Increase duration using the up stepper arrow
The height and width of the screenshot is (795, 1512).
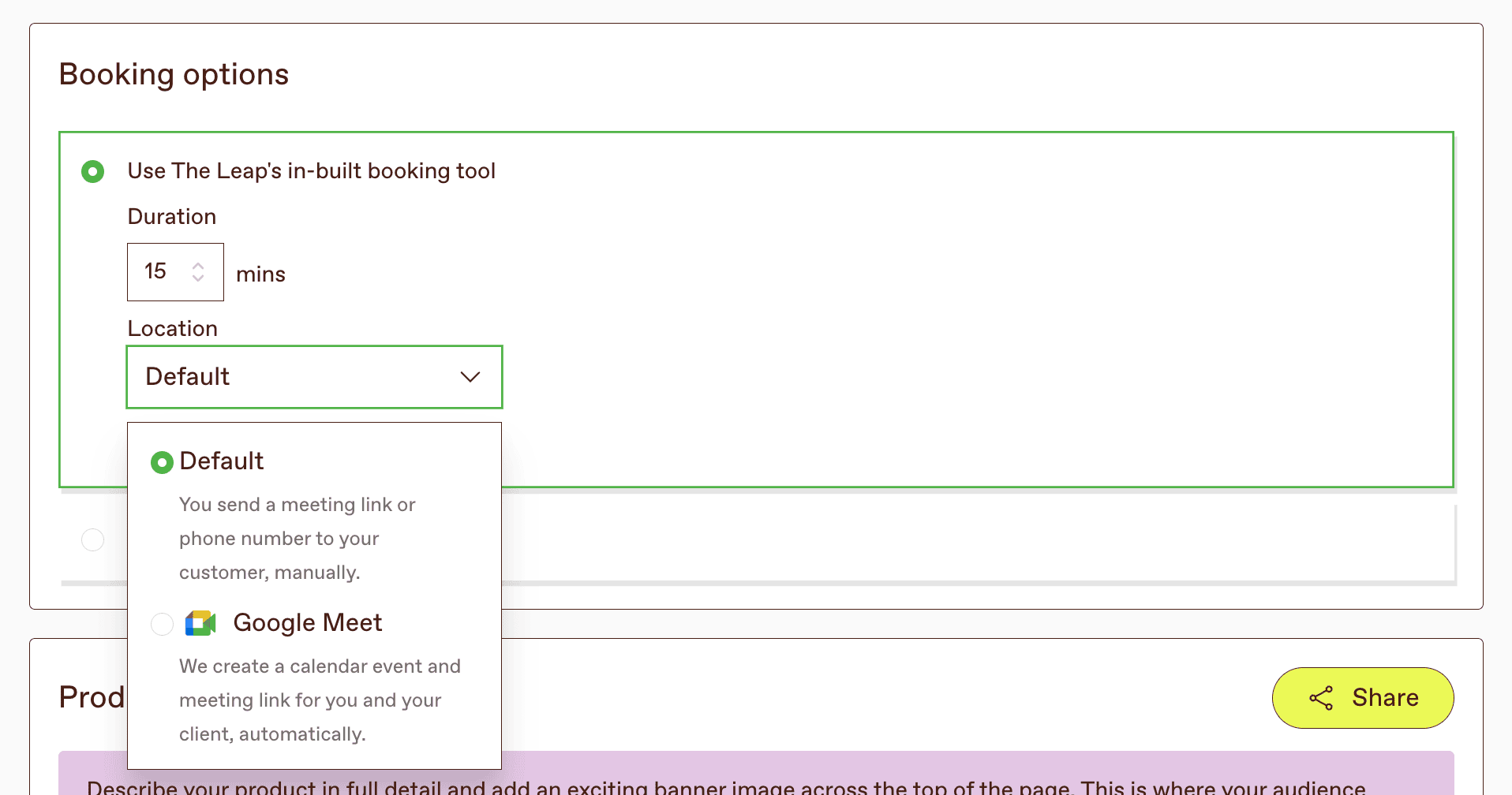(199, 265)
